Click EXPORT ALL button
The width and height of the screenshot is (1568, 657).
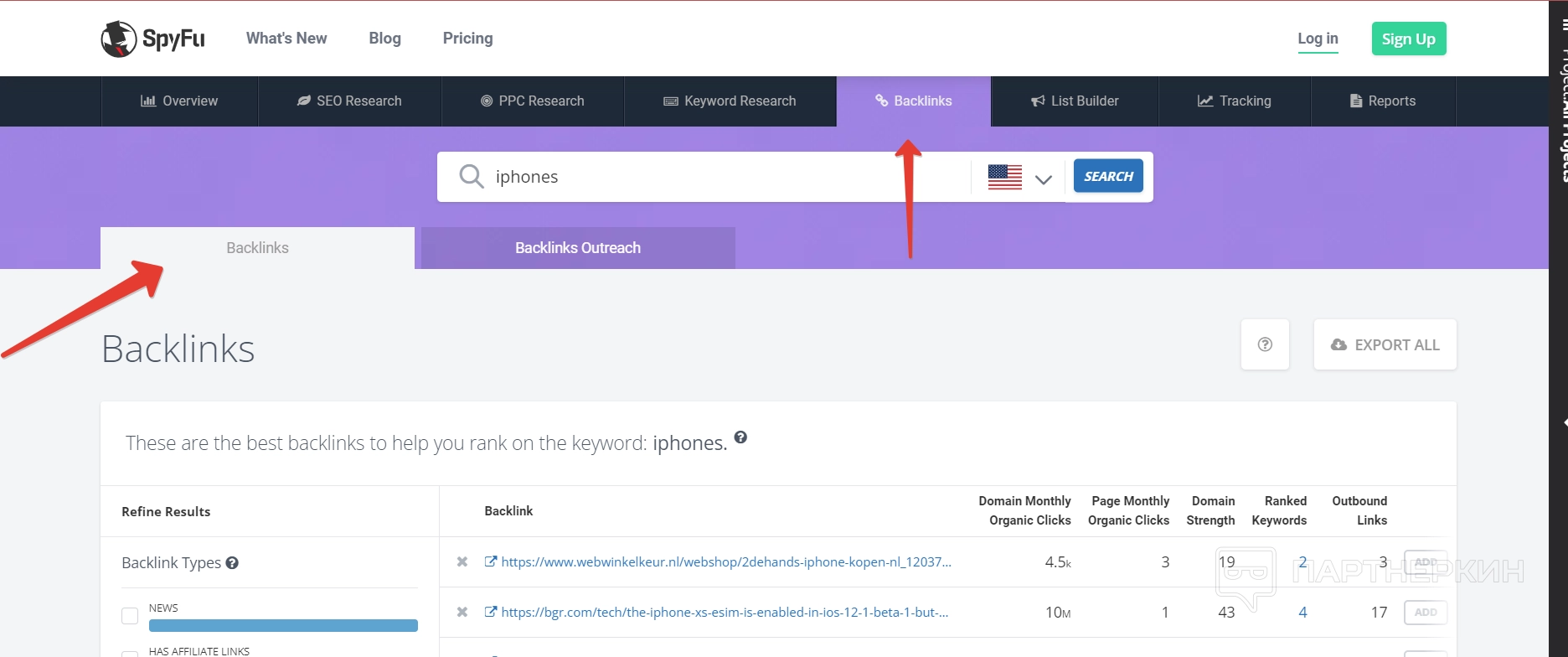coord(1385,344)
